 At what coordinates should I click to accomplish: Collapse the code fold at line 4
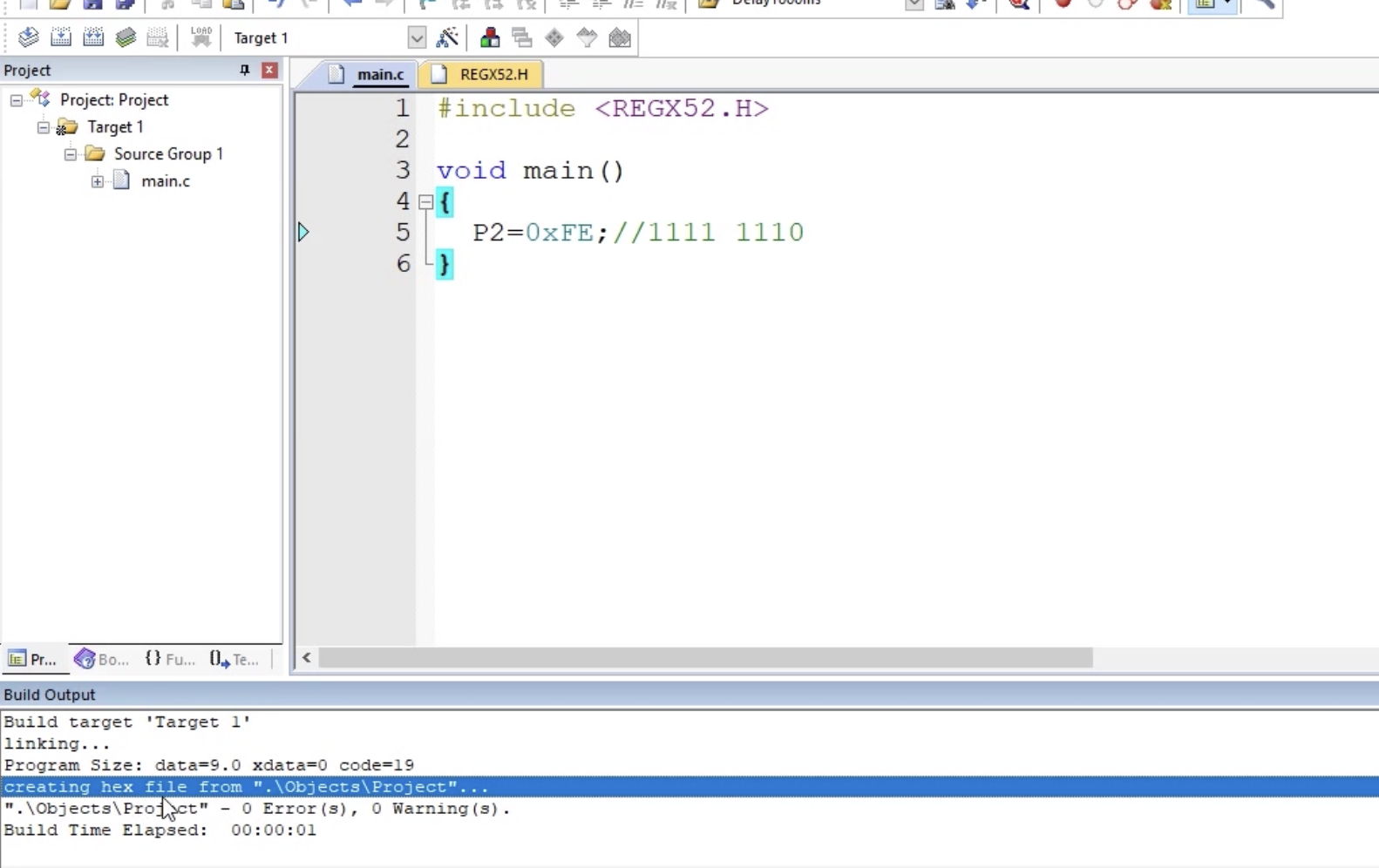425,202
